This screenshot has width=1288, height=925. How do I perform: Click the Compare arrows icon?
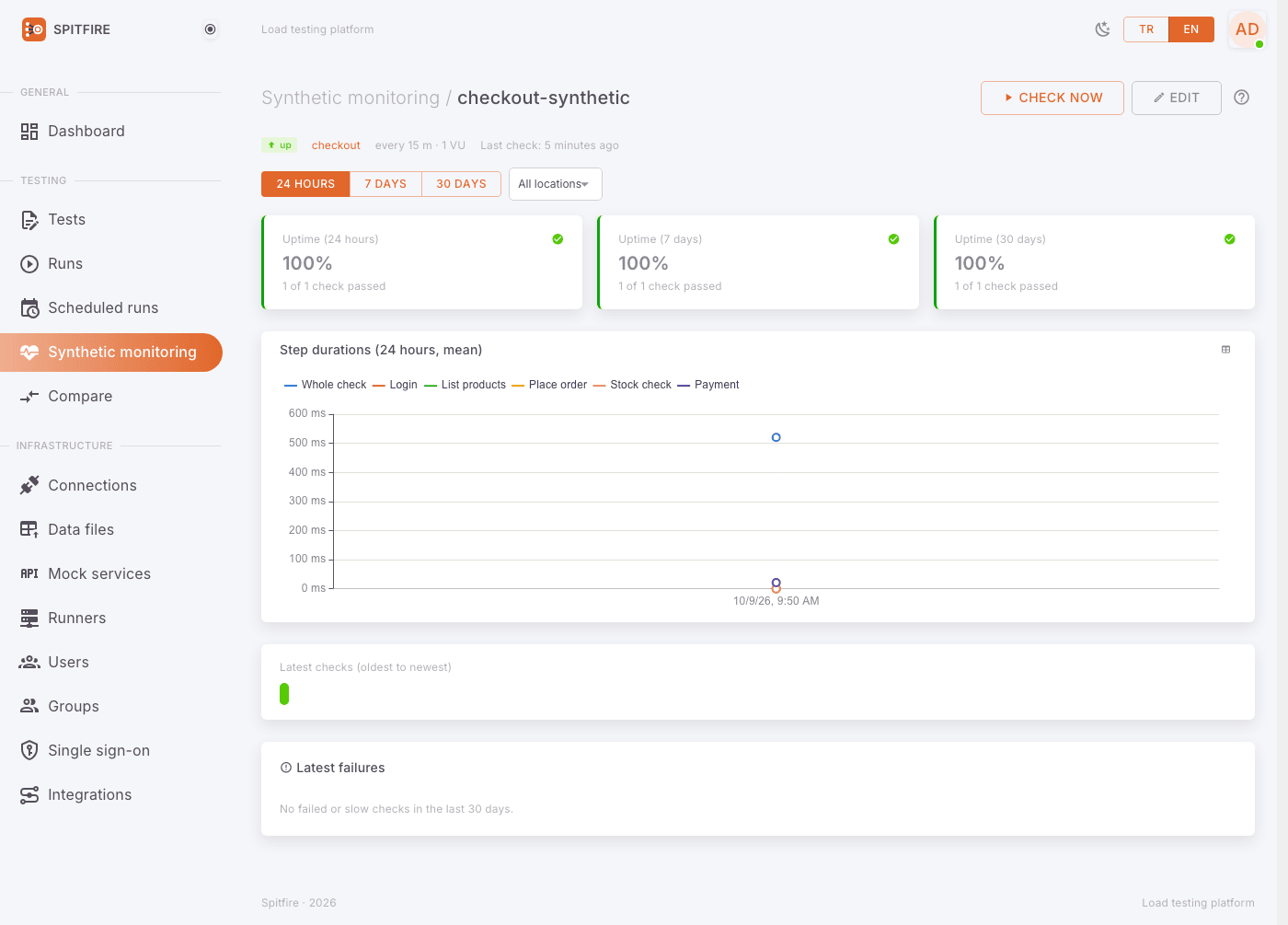click(x=29, y=397)
